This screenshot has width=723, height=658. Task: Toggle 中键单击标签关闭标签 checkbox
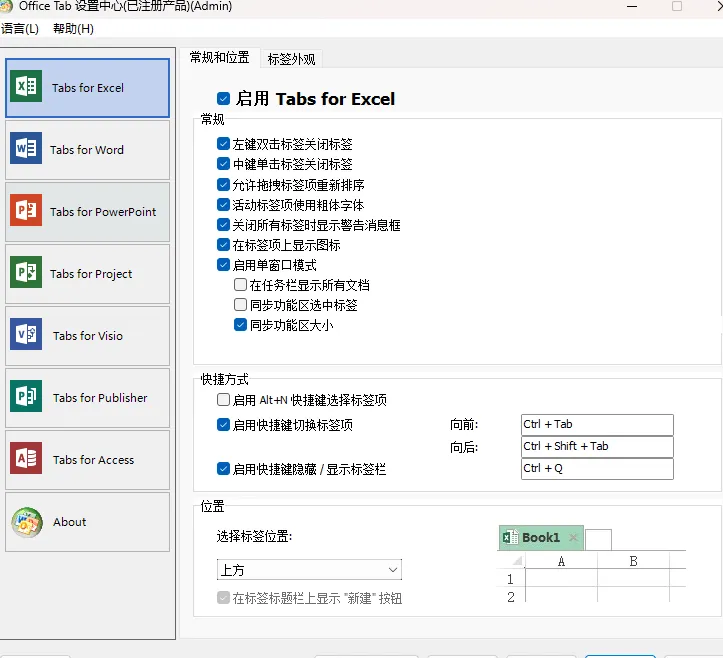tap(223, 164)
